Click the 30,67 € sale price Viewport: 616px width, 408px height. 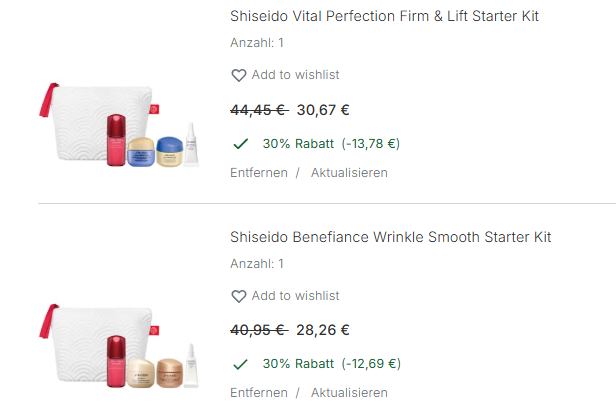click(x=323, y=110)
